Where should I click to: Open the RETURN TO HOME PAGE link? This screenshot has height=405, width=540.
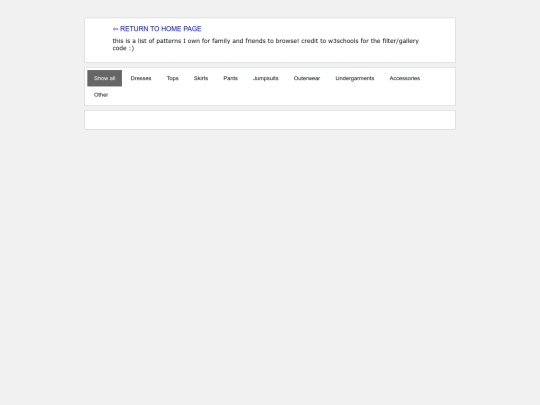tap(157, 29)
